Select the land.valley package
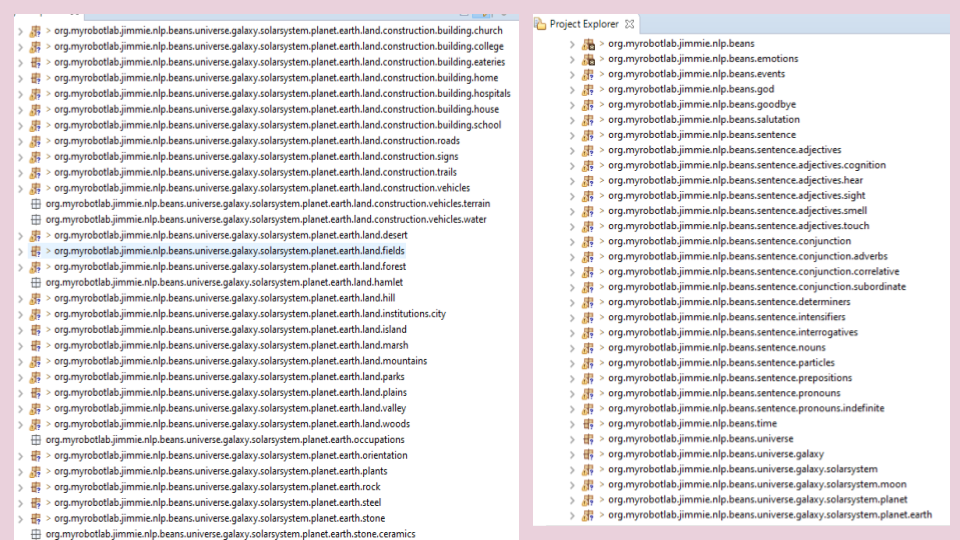 click(x=230, y=408)
